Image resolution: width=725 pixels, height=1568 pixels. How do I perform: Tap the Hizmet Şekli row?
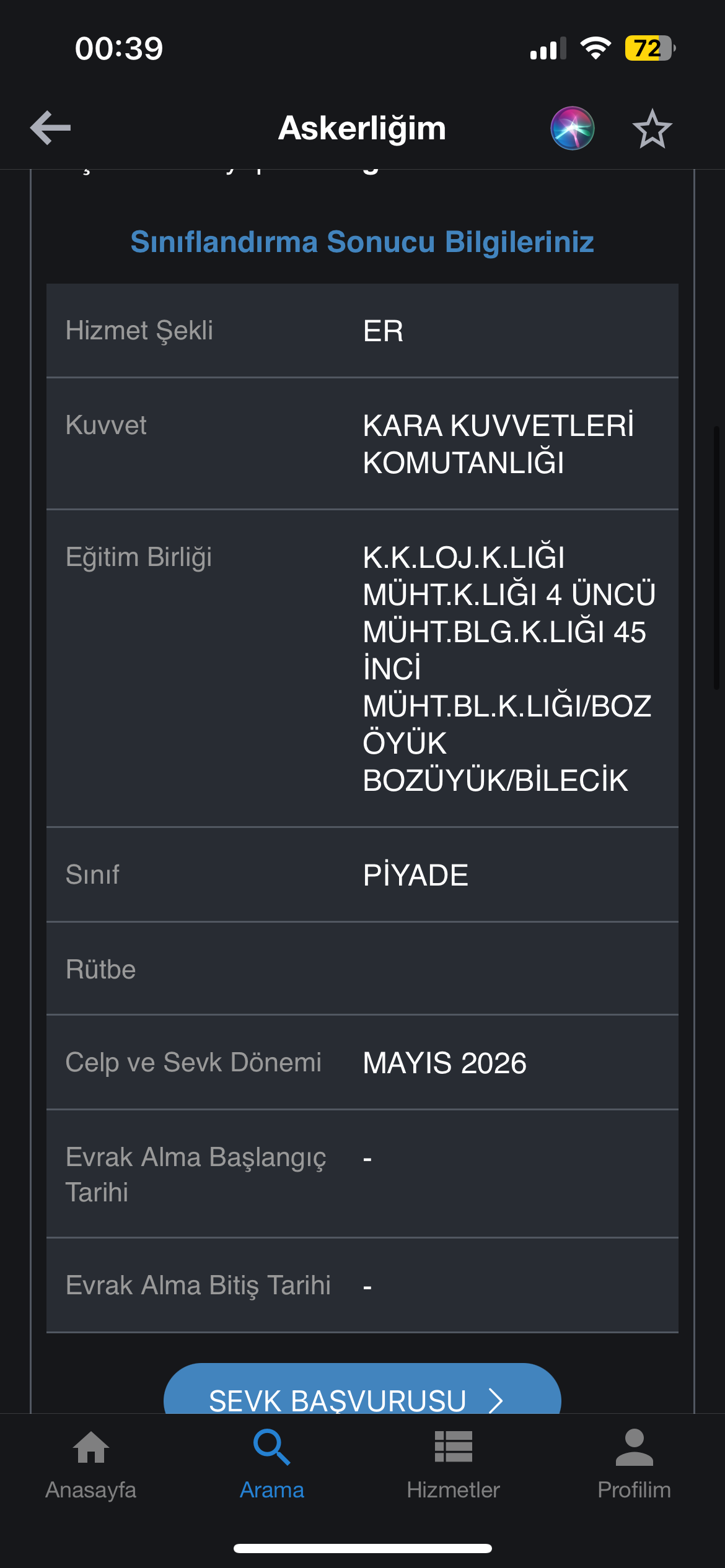coord(362,331)
